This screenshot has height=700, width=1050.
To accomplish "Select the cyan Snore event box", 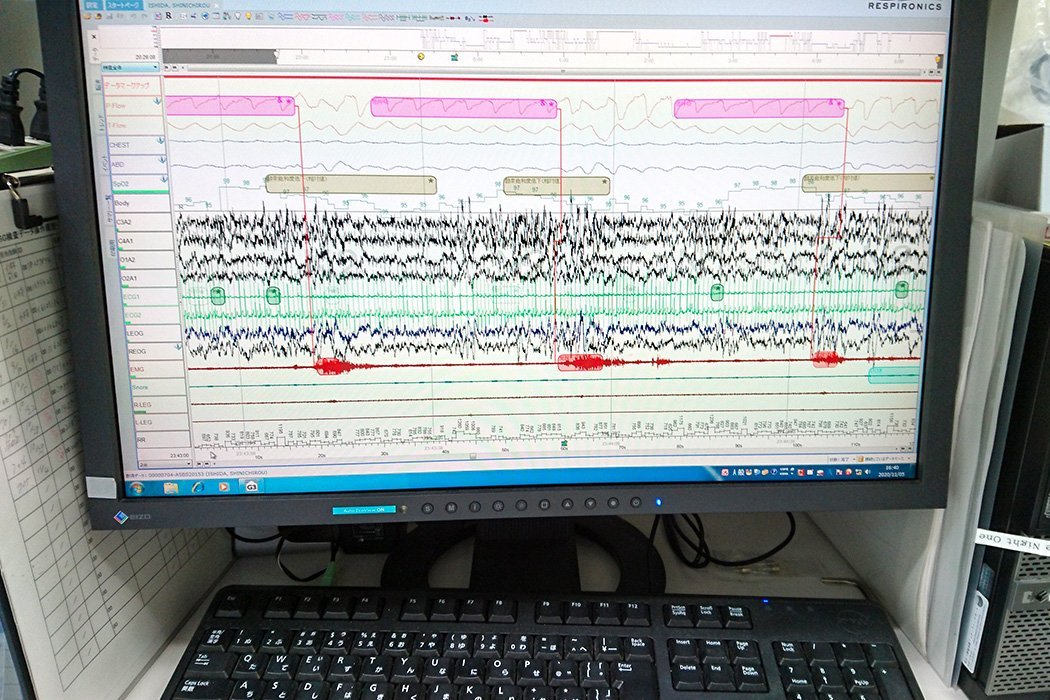I will 893,375.
